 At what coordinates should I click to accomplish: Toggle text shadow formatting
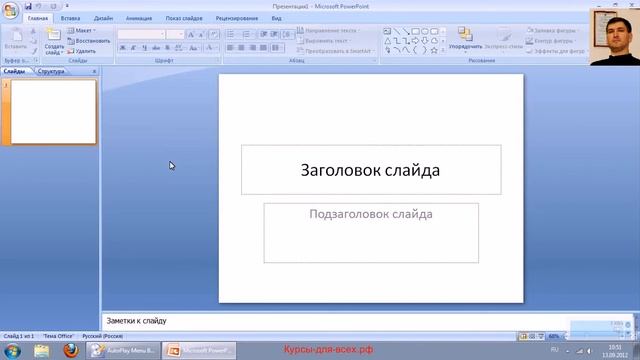167,48
